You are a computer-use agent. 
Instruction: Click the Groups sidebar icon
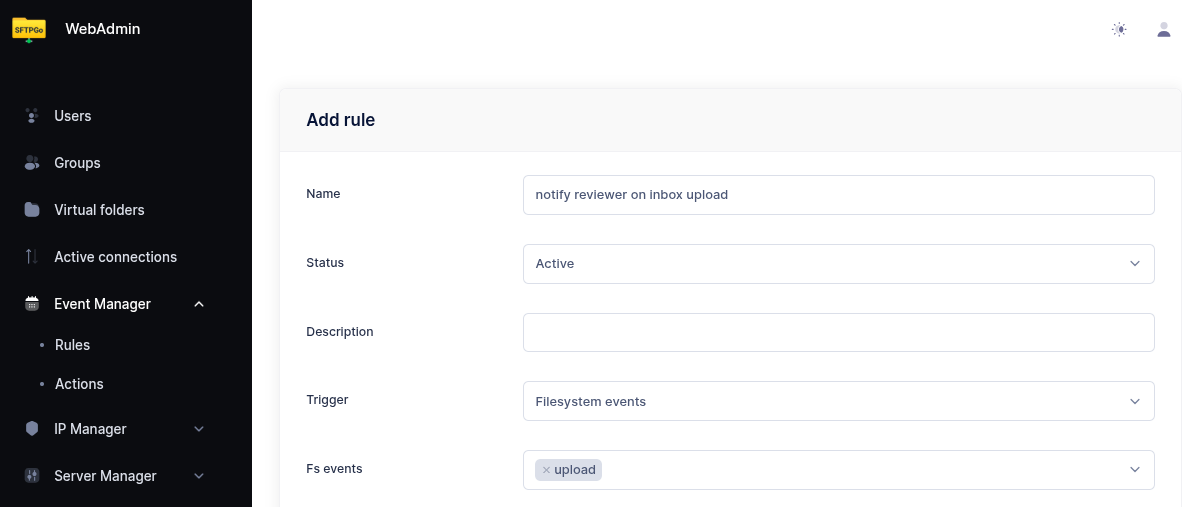[x=32, y=163]
